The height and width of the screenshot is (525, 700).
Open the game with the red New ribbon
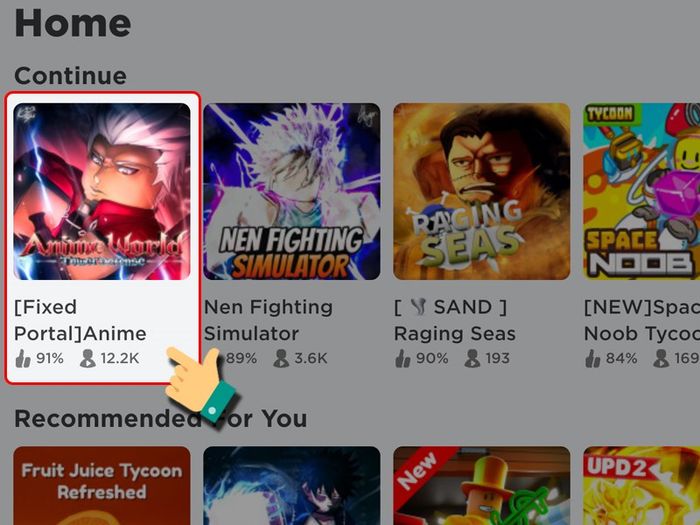(482, 486)
